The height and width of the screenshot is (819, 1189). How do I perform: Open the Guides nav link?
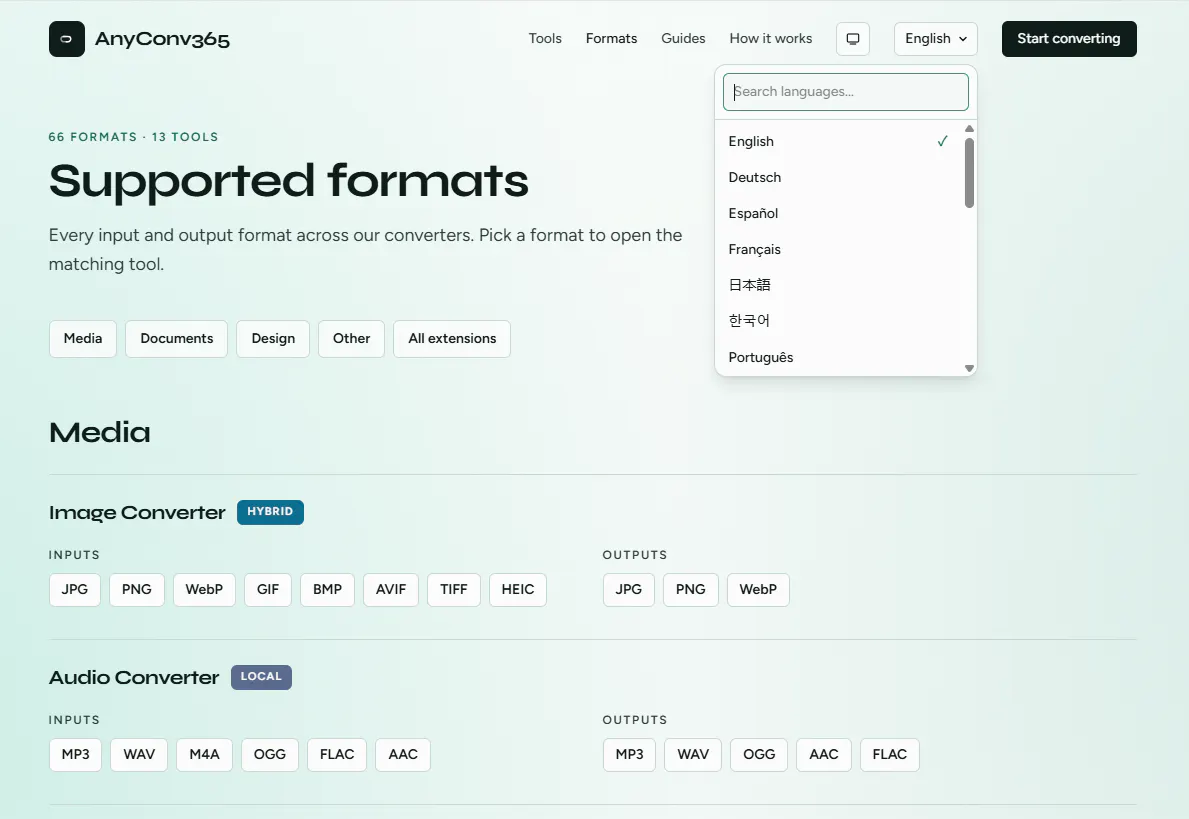(x=683, y=39)
